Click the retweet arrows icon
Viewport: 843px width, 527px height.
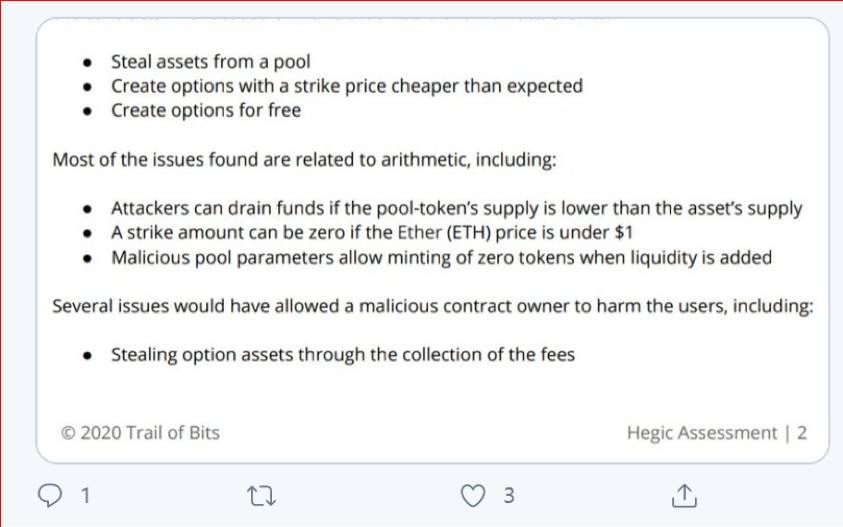pos(261,495)
